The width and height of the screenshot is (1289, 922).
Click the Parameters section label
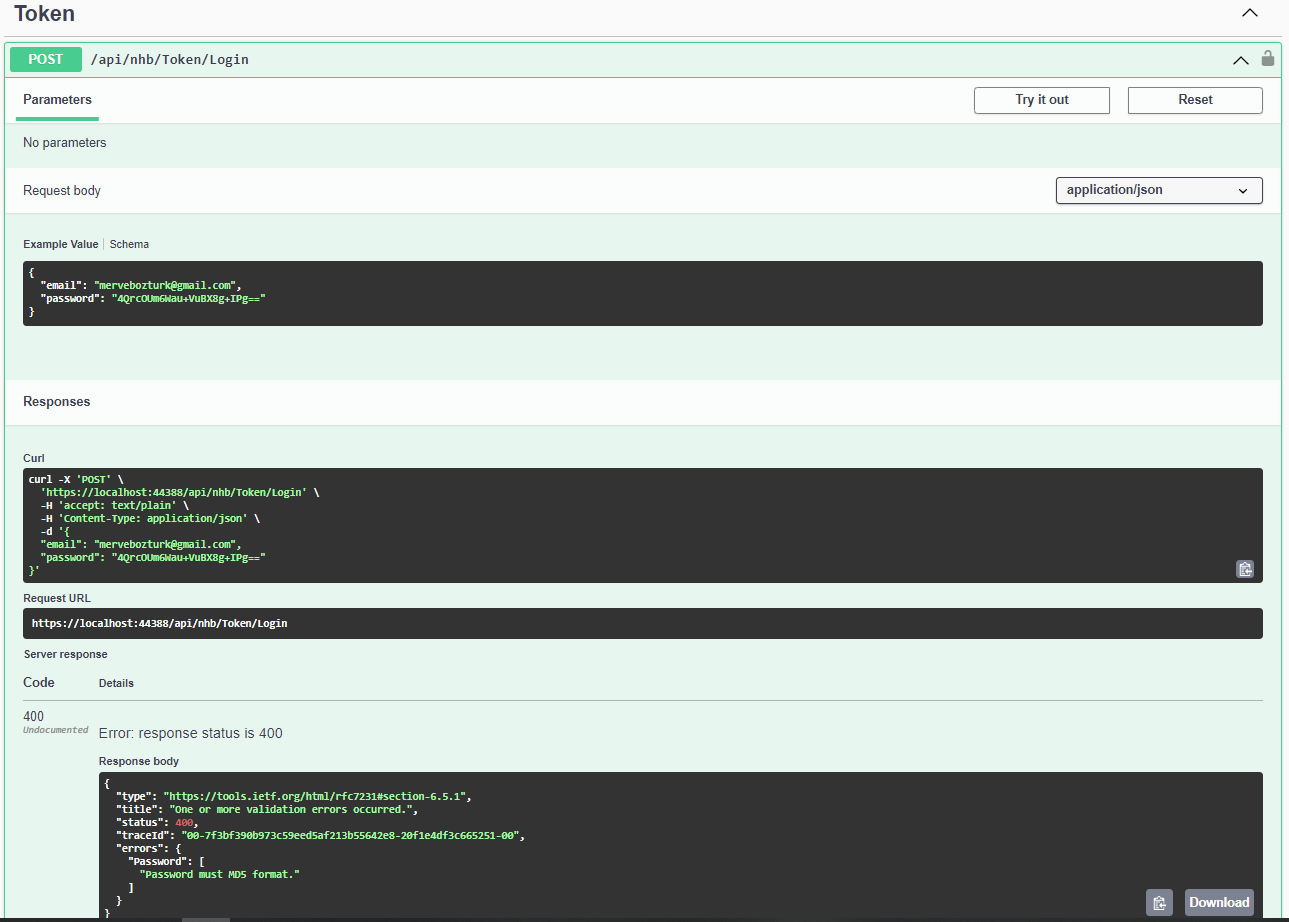click(57, 99)
